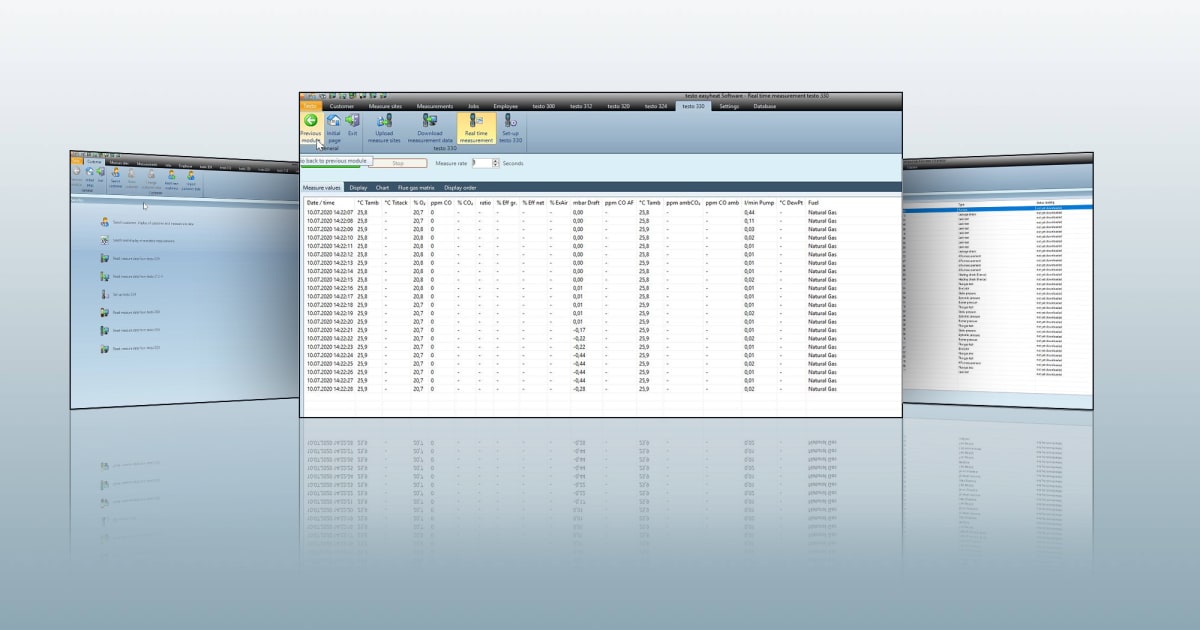
Task: Select row 10.07.2020 14:22:21
Action: [x=602, y=330]
